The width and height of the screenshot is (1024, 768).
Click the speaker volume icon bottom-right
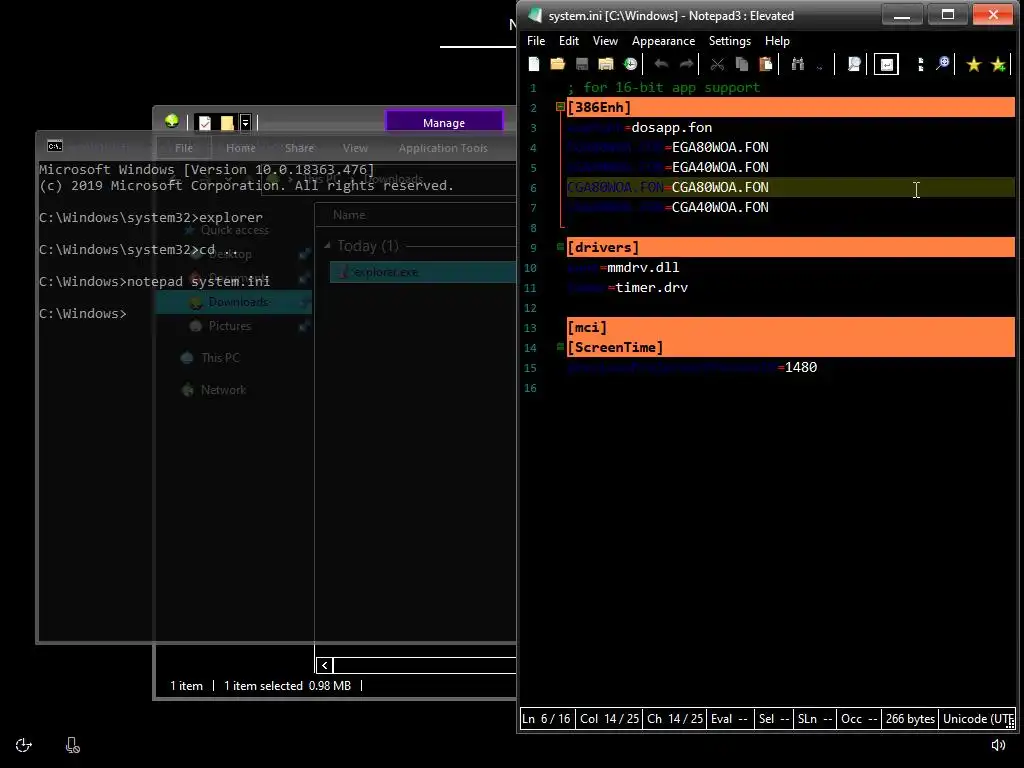pyautogui.click(x=999, y=744)
